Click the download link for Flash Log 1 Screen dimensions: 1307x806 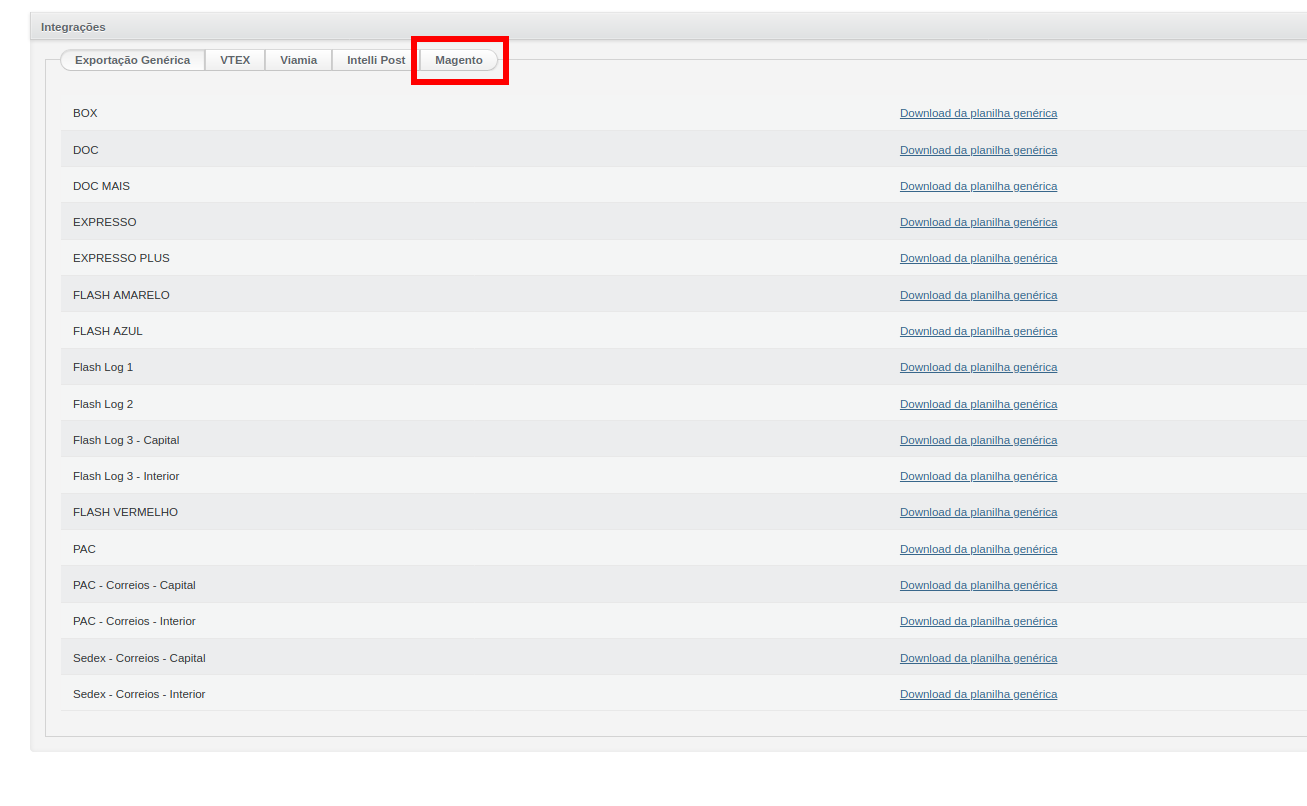pos(978,367)
